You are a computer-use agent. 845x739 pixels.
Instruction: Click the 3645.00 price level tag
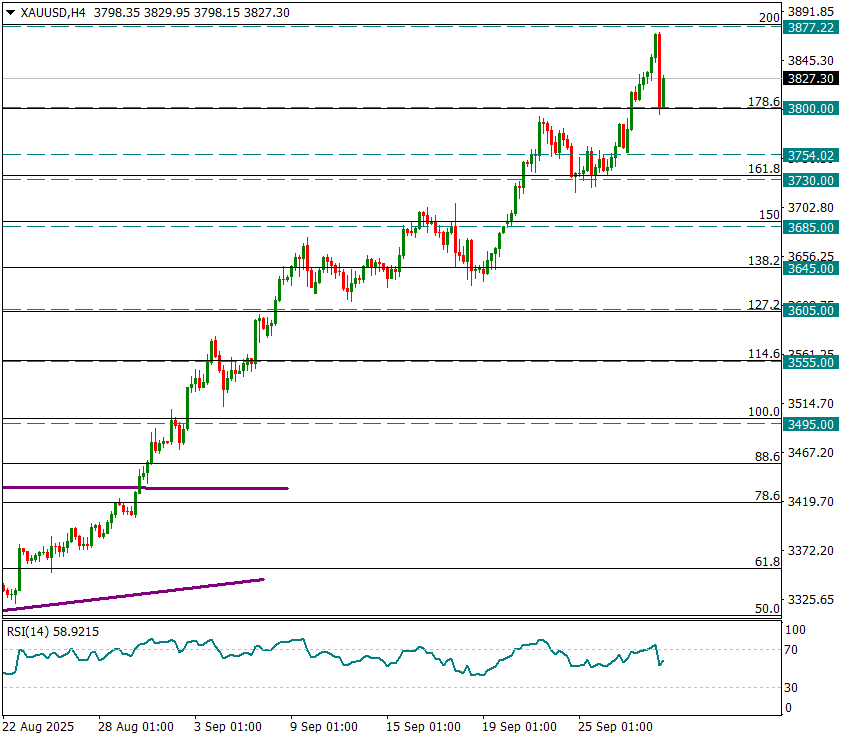coord(810,268)
